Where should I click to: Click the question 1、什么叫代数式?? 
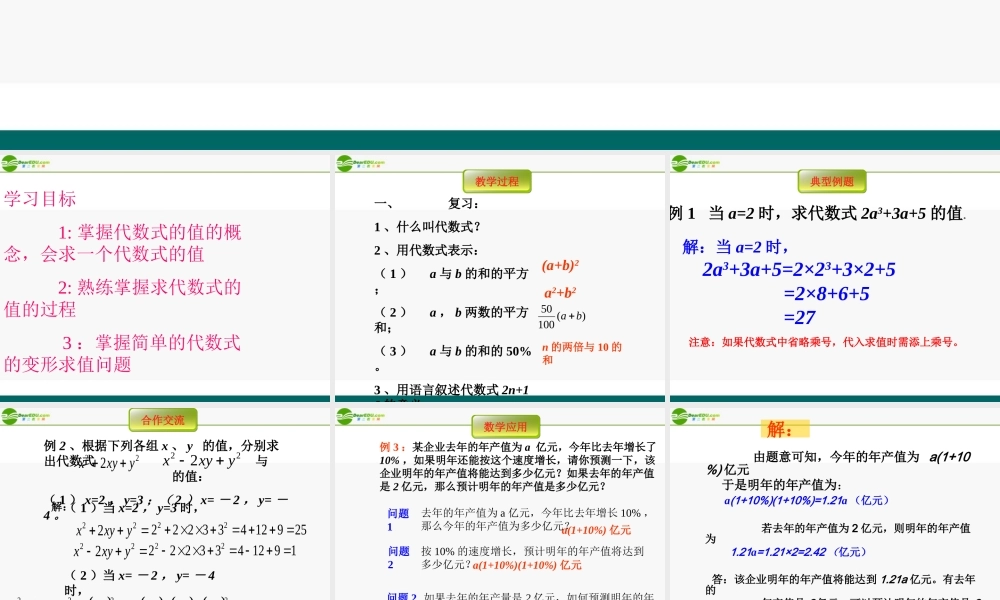[427, 227]
